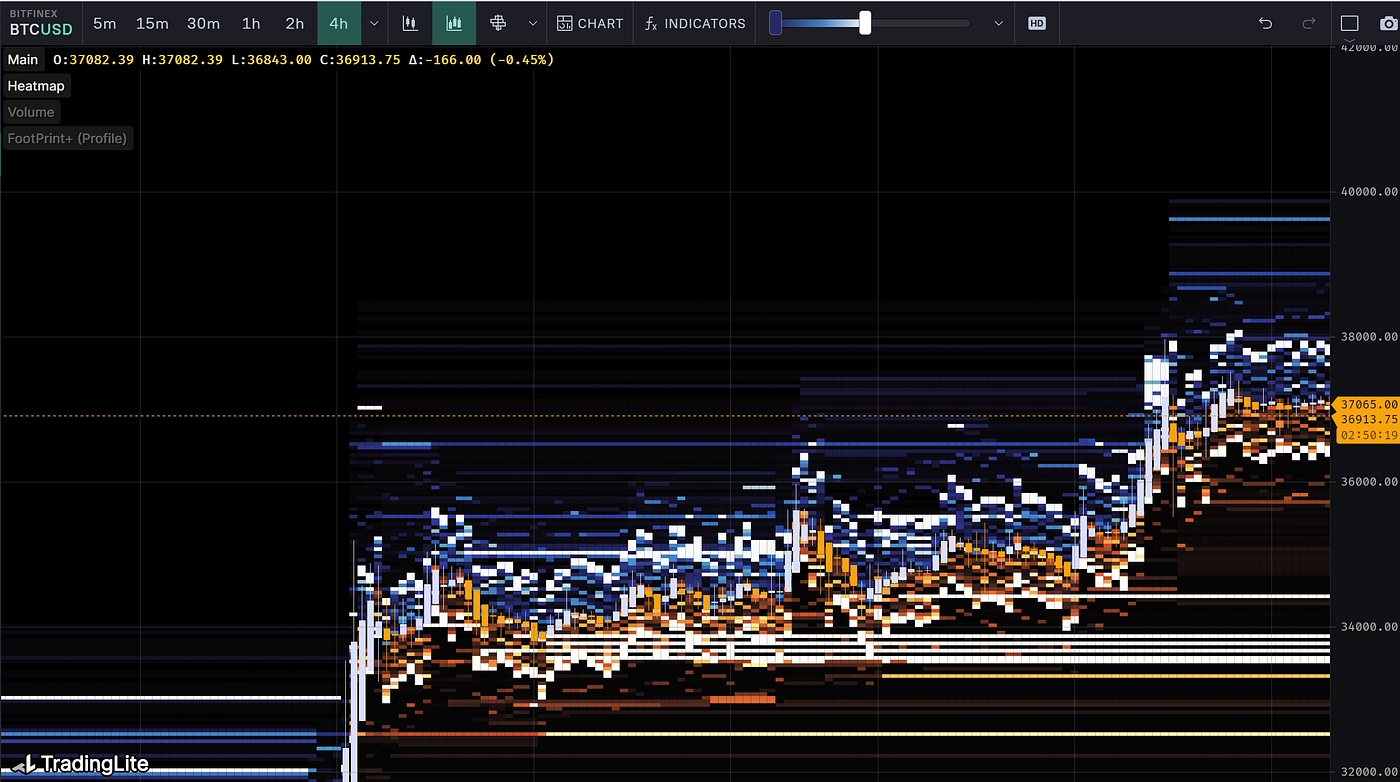Expand the timeframe dropdown arrow
The width and height of the screenshot is (1400, 782).
point(374,23)
